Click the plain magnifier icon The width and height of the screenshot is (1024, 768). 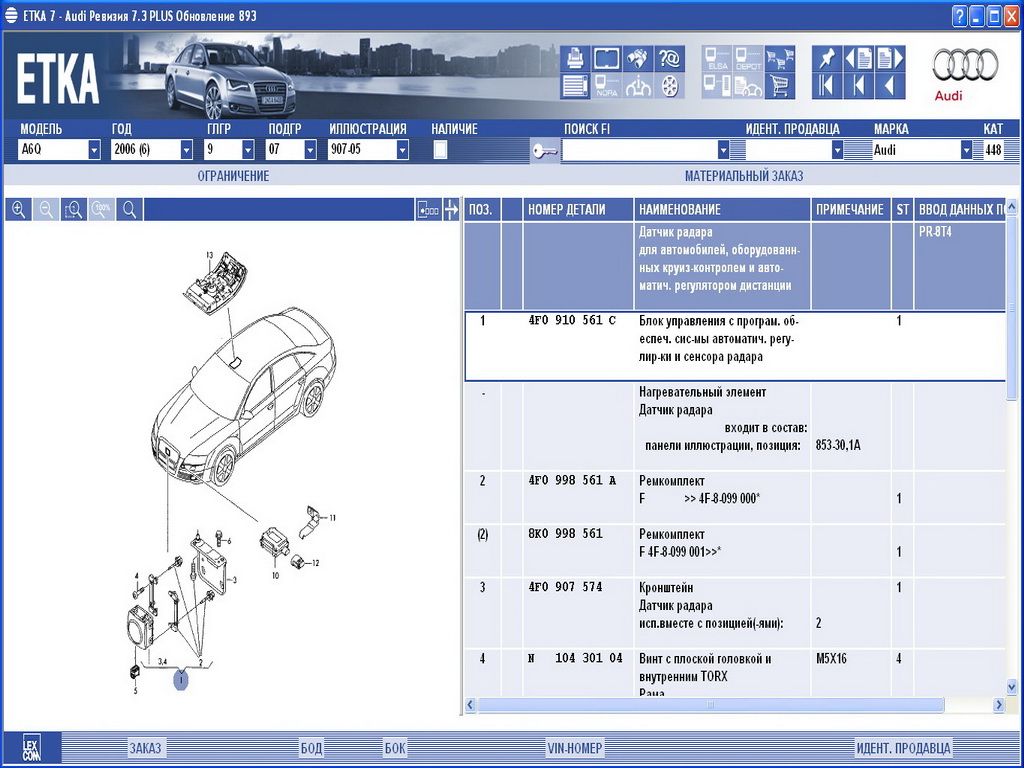click(x=129, y=210)
